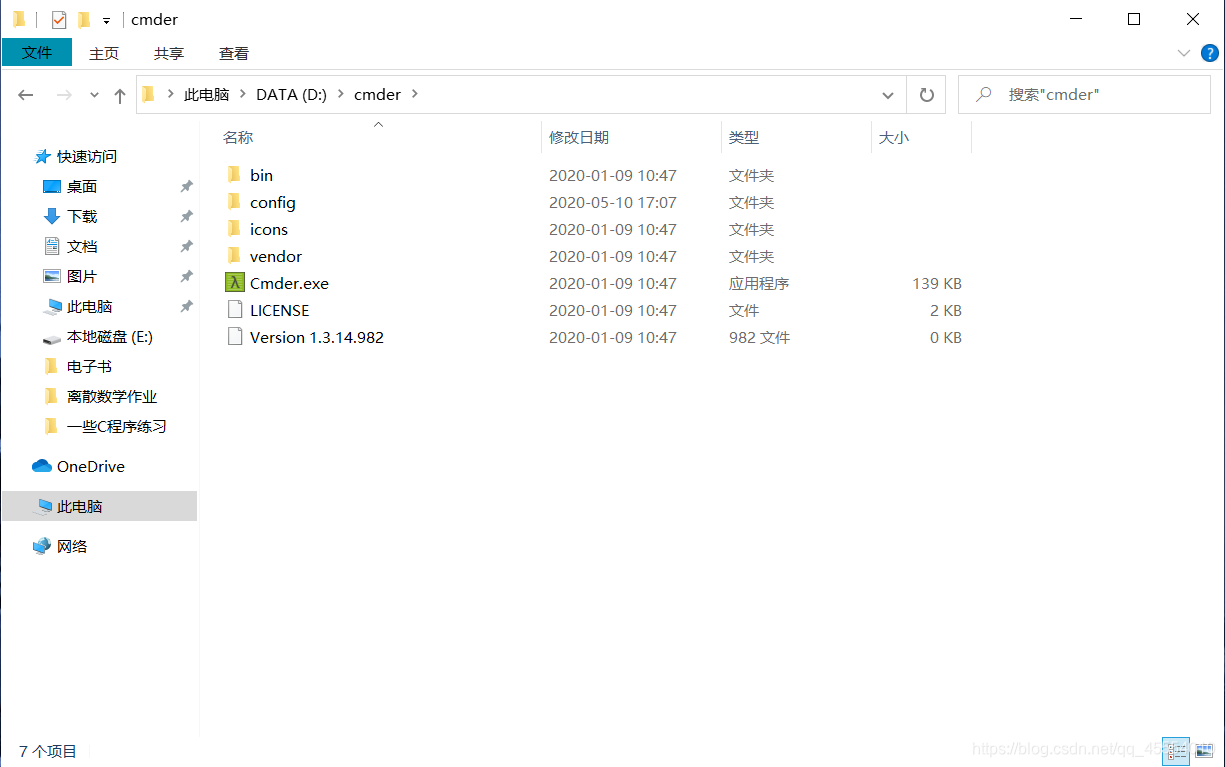Screen dimensions: 1225x767
Task: Select the Version 1.3.14.982 file icon
Action: pyautogui.click(x=235, y=337)
